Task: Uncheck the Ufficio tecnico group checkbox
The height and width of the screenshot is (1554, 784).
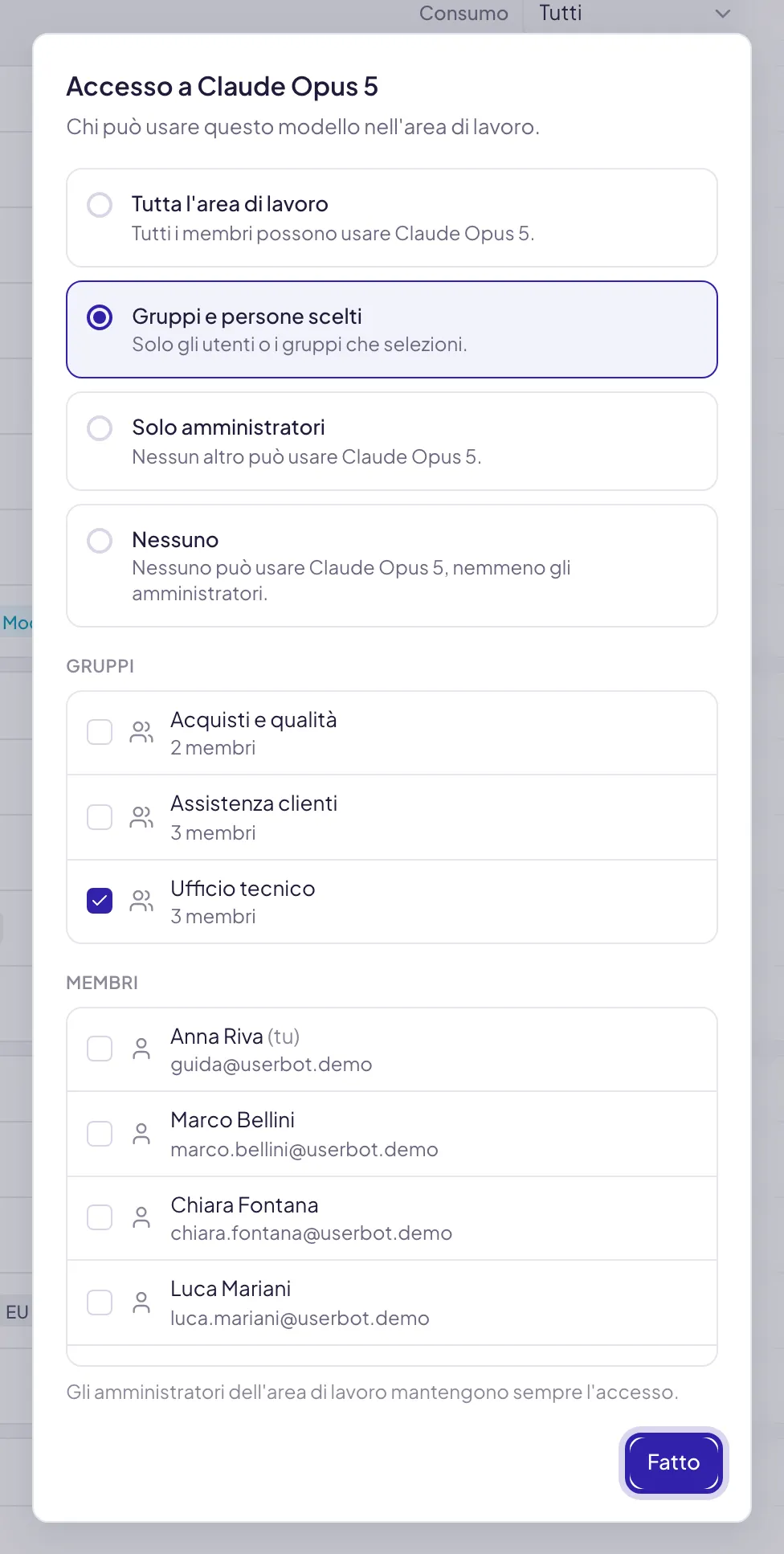Action: pos(100,901)
